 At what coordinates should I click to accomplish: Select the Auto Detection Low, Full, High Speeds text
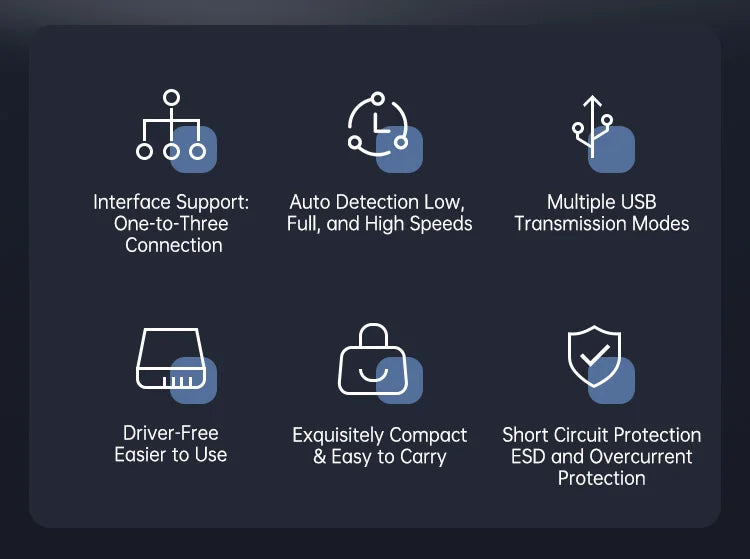tap(379, 213)
